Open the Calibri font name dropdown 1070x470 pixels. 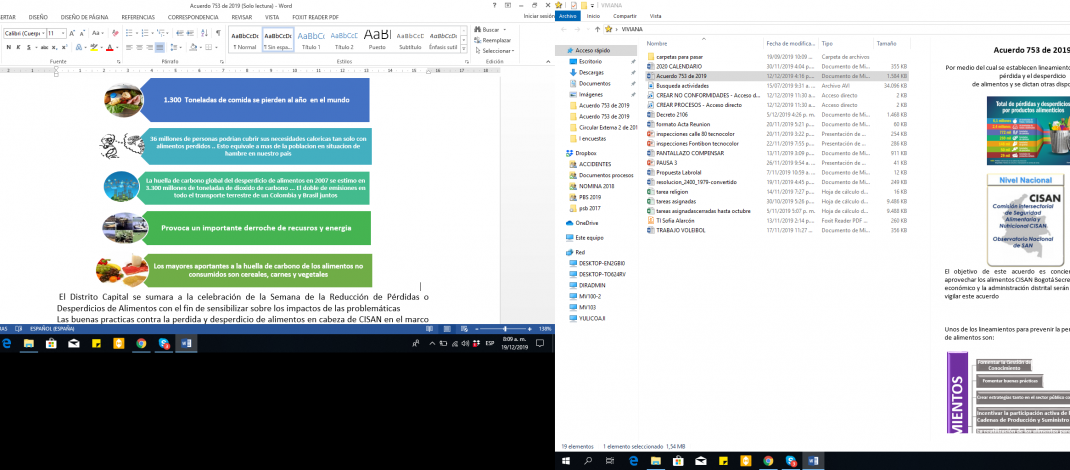[x=43, y=33]
